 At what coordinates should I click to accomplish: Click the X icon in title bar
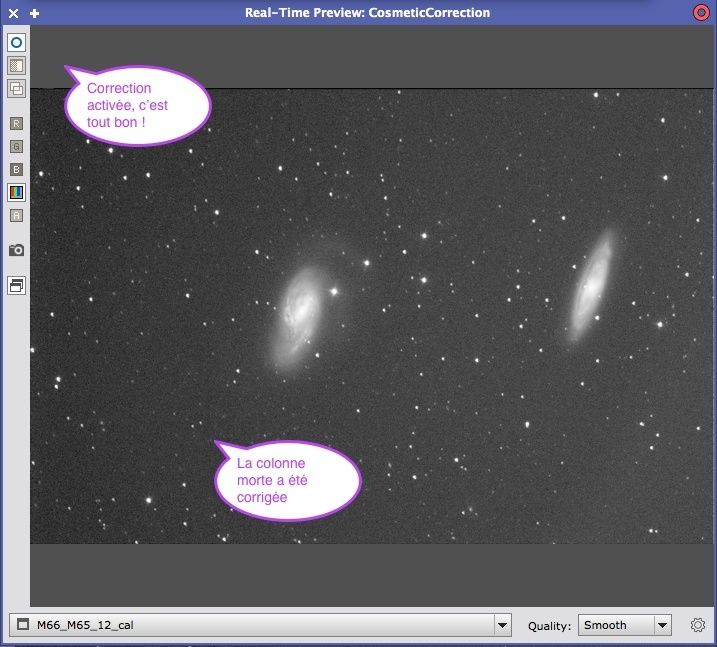pos(13,13)
